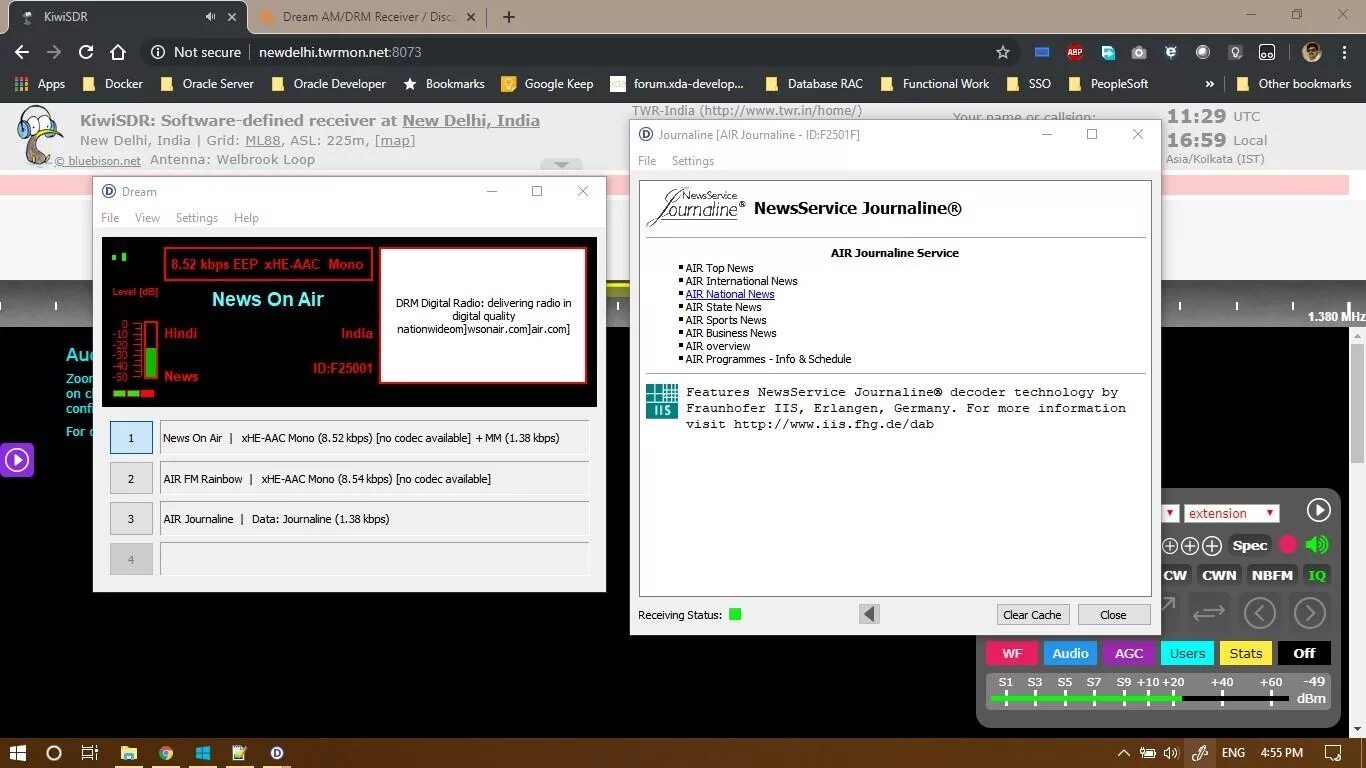The width and height of the screenshot is (1366, 768).
Task: Switch to the Users tab
Action: [x=1187, y=653]
